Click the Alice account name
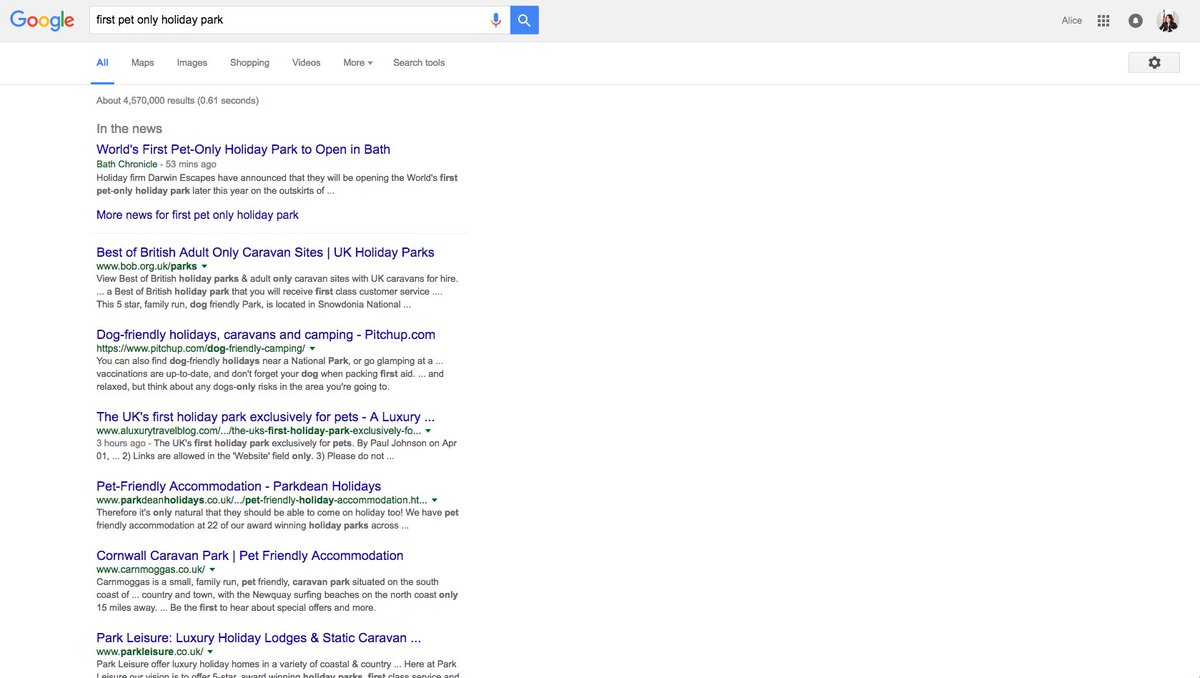Viewport: 1200px width, 678px height. pos(1071,20)
